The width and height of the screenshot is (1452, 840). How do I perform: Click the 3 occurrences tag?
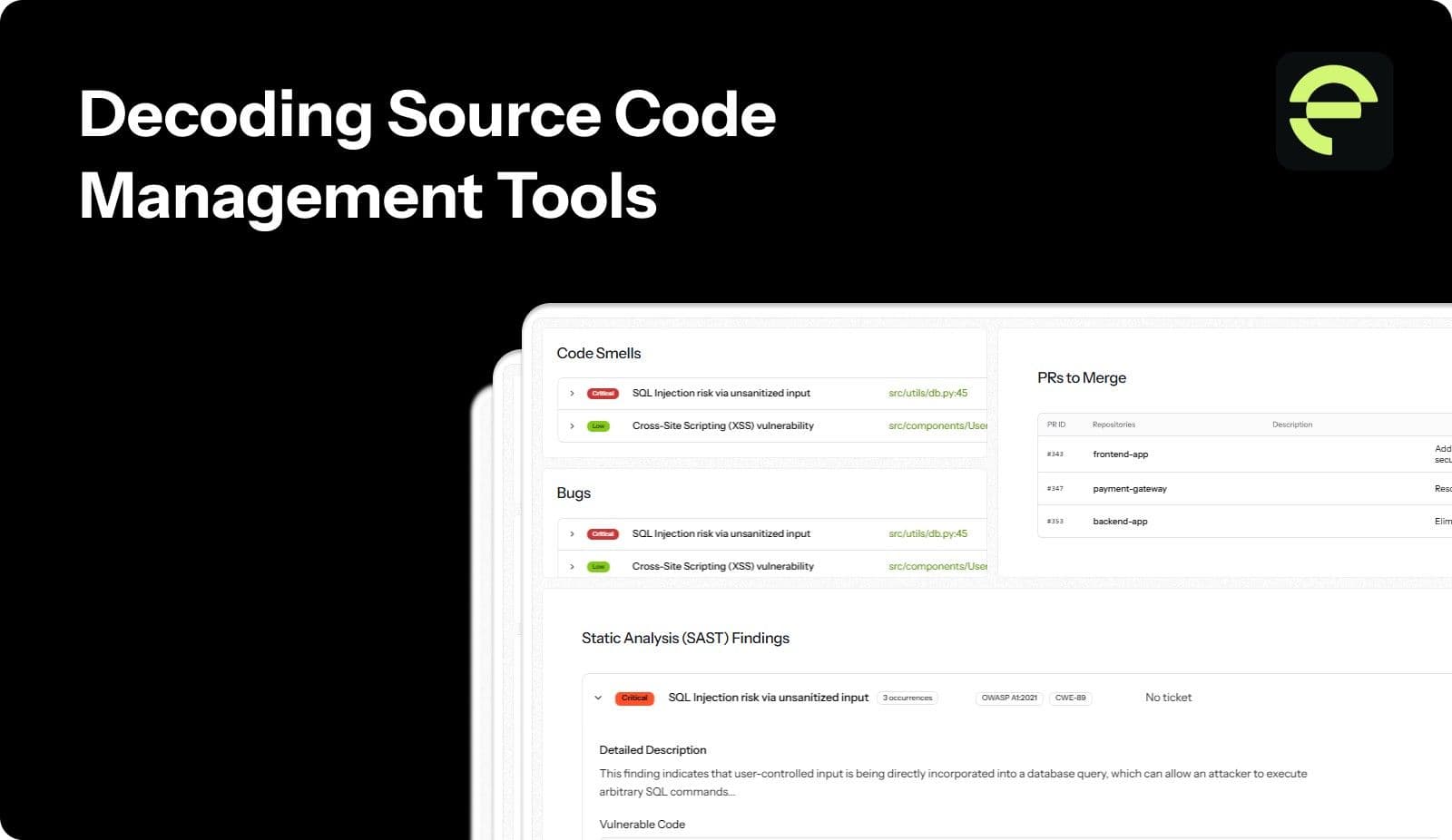tap(907, 698)
